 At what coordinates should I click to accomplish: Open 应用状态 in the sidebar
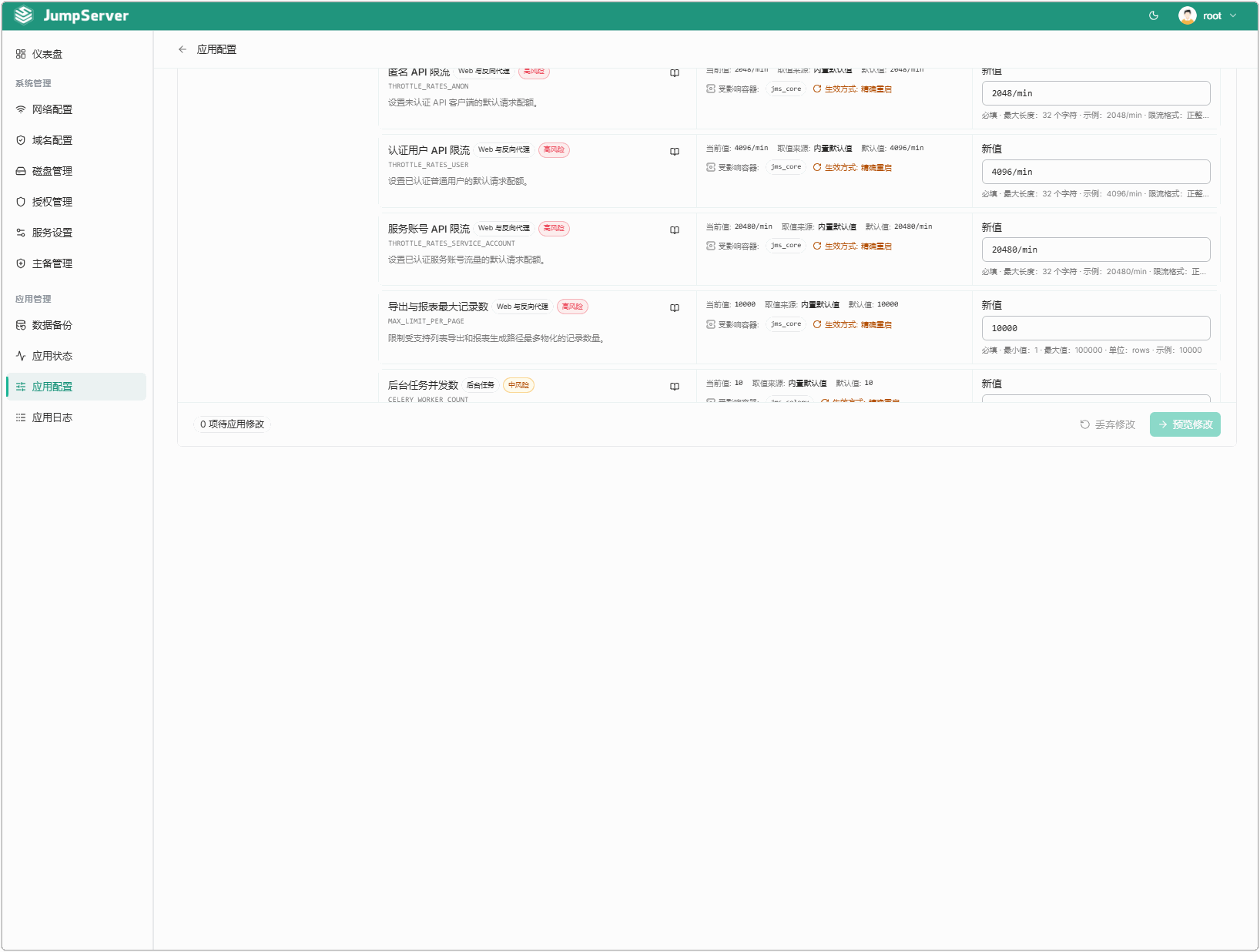76,356
